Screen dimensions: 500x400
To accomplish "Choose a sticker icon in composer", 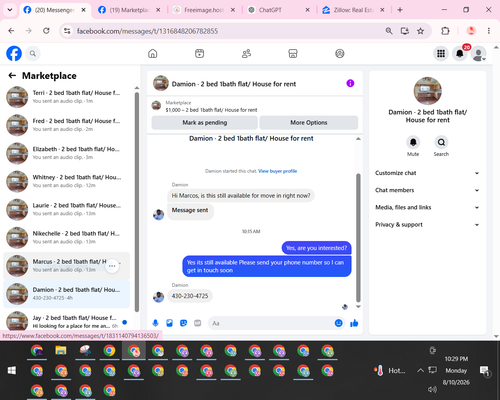I will pos(183,323).
